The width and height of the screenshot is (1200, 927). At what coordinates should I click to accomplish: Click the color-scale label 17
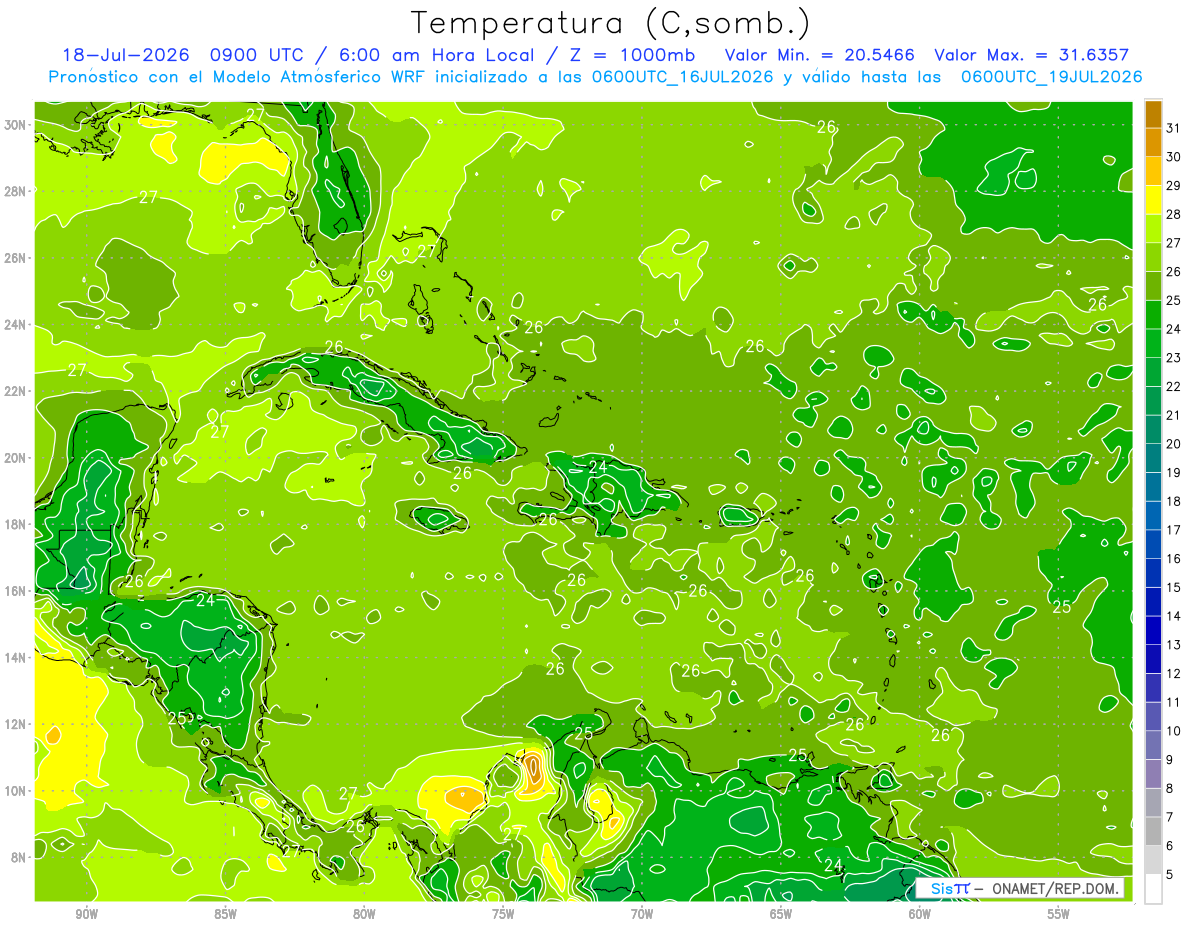point(1173,530)
